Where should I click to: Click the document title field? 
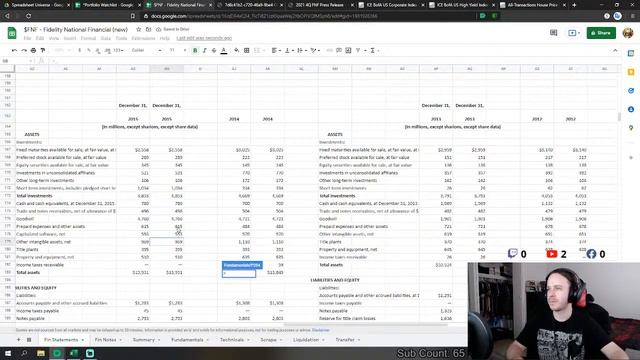tap(76, 29)
